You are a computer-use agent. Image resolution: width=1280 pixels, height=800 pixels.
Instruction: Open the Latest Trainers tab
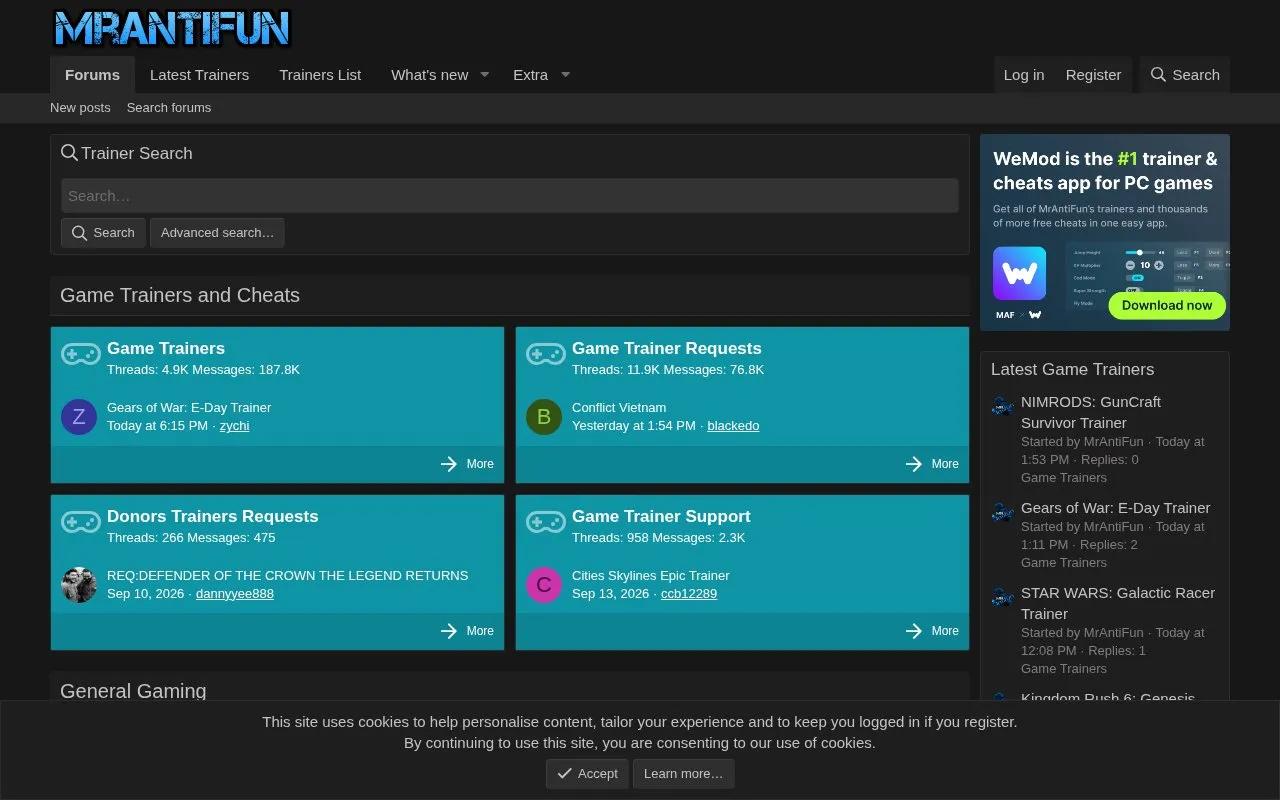pyautogui.click(x=199, y=75)
